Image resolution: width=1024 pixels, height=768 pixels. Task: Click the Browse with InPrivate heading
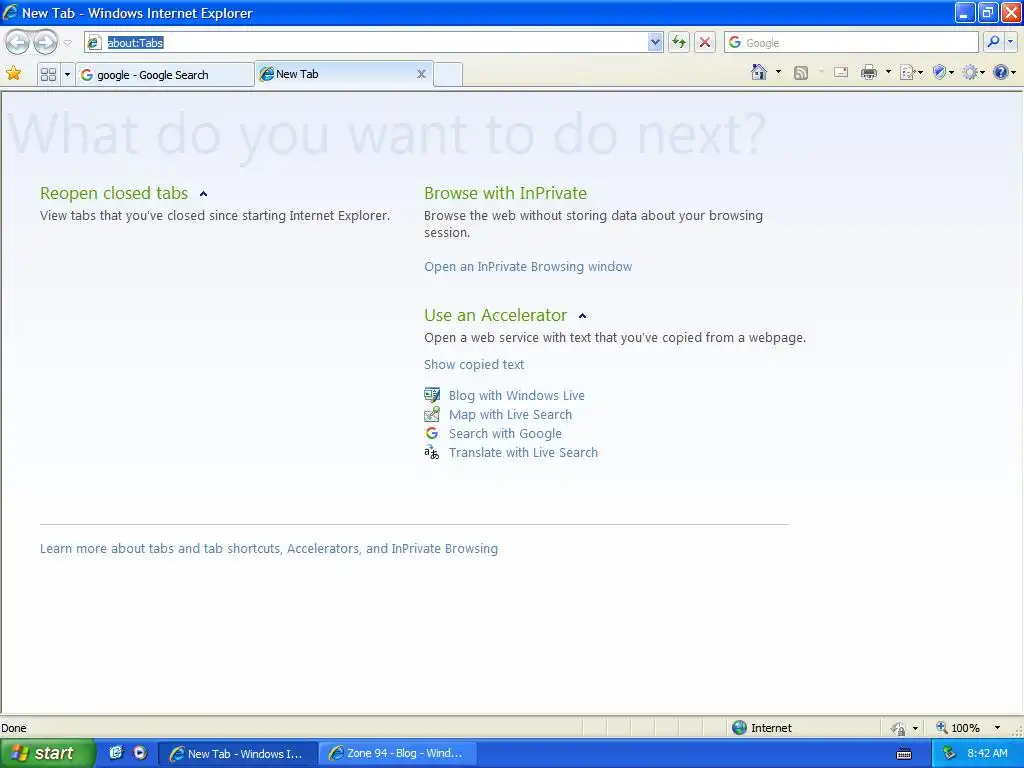(505, 193)
